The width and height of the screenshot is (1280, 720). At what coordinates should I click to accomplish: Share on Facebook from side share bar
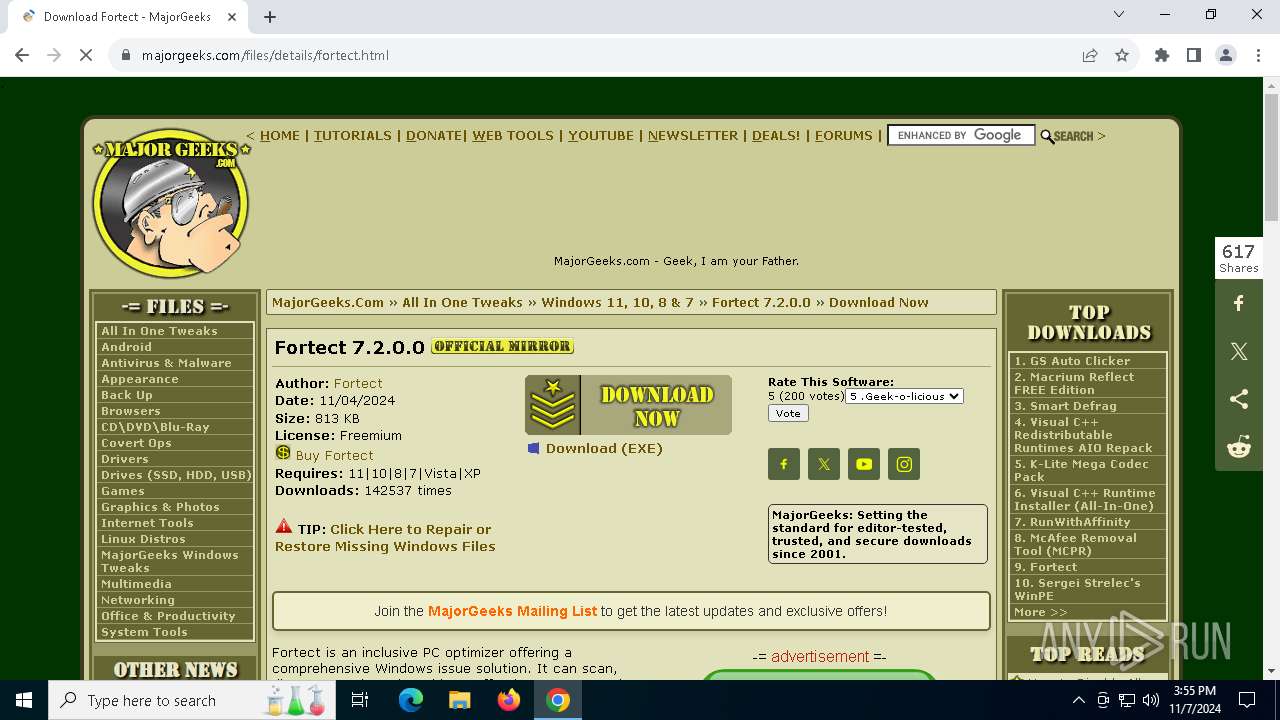tap(1239, 303)
